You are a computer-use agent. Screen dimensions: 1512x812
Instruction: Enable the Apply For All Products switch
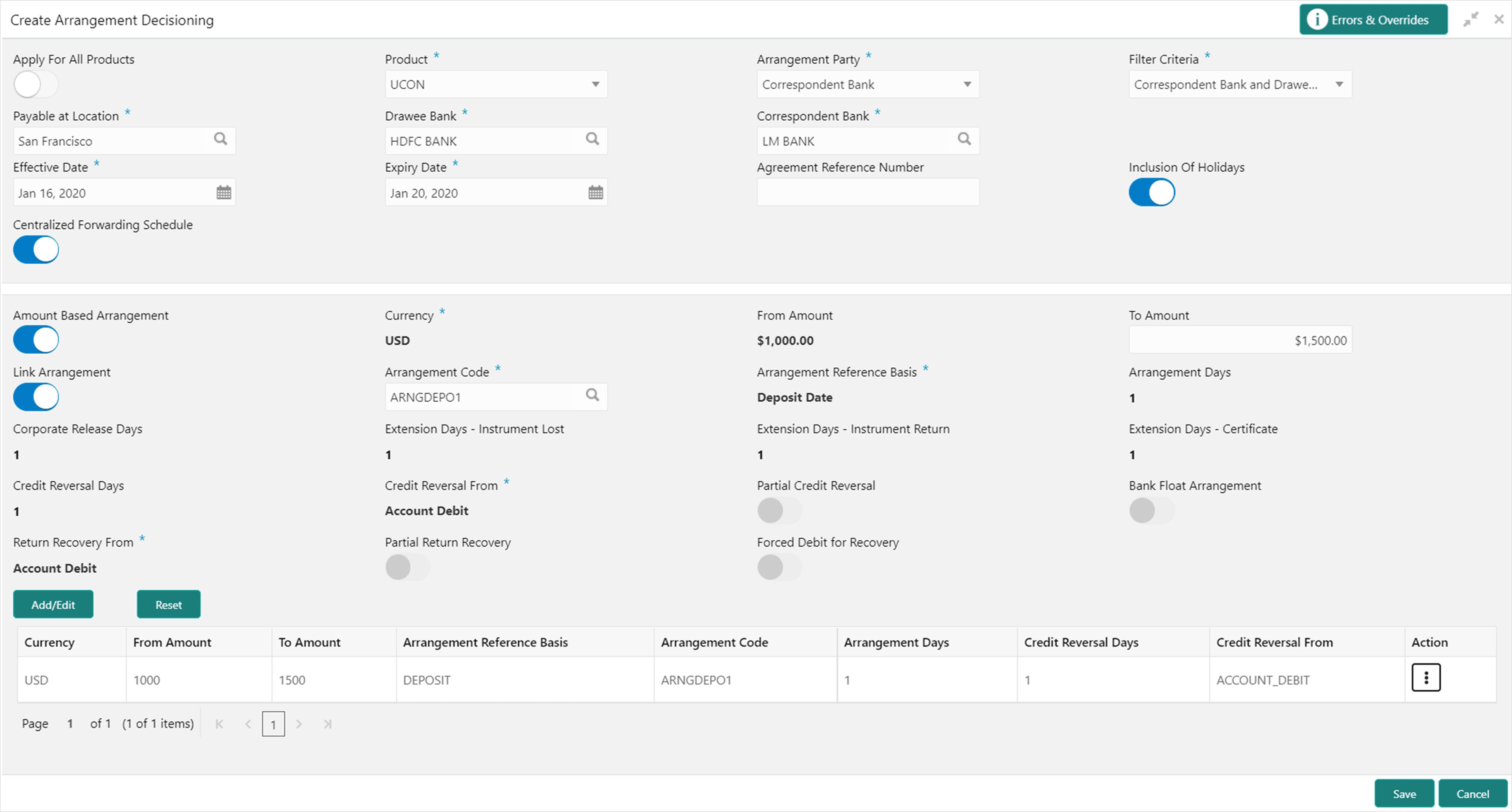[36, 85]
